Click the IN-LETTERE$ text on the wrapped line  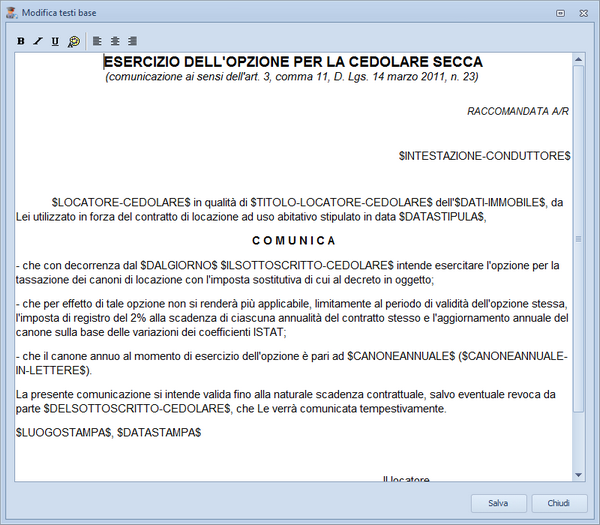(51, 370)
